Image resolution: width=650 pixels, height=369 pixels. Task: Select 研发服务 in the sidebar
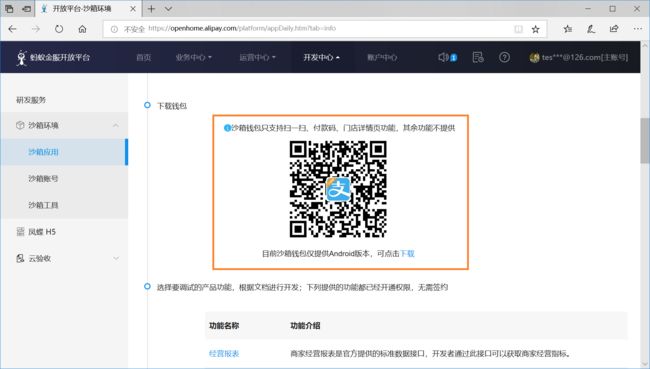31,100
